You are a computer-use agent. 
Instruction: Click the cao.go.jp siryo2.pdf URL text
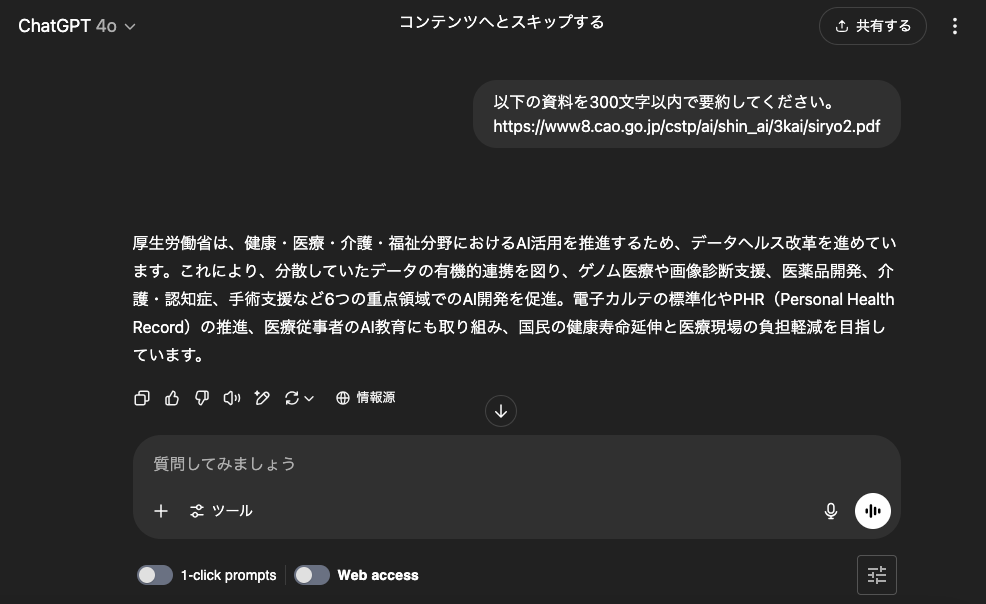[x=687, y=126]
